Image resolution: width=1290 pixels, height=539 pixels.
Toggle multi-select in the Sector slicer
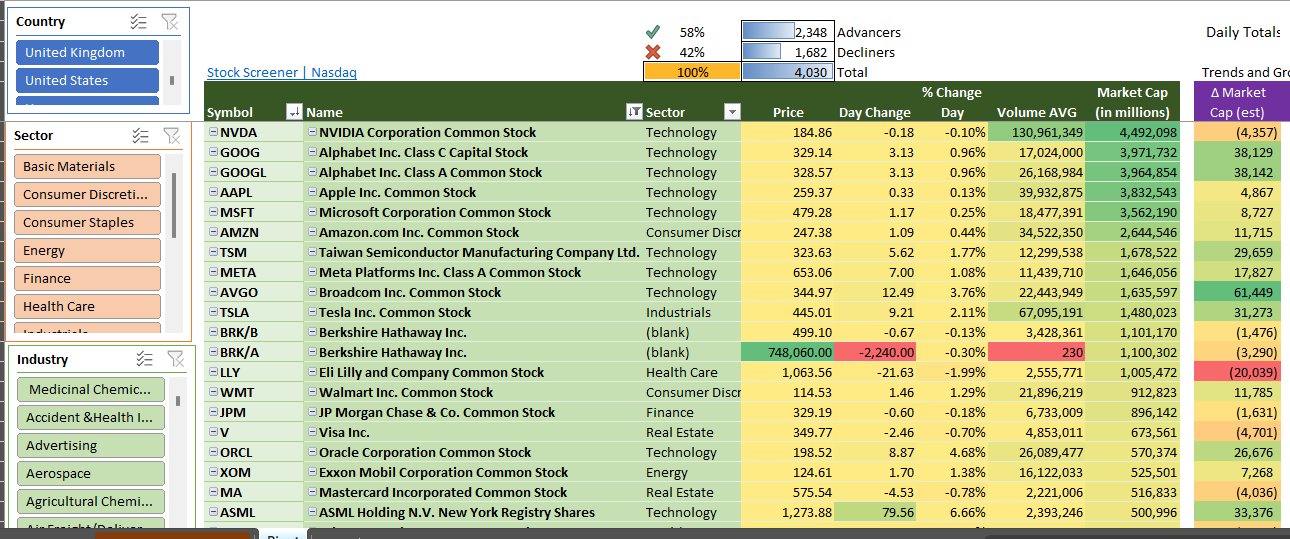click(140, 135)
